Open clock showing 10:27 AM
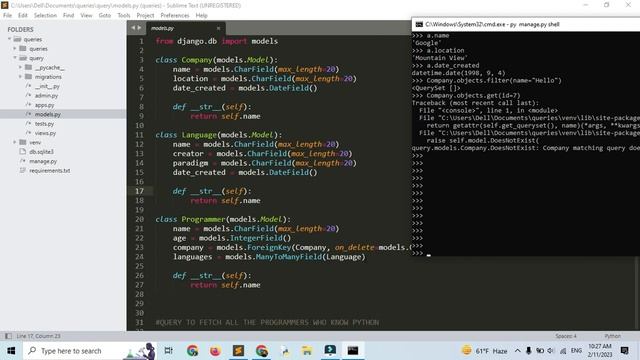 600,351
